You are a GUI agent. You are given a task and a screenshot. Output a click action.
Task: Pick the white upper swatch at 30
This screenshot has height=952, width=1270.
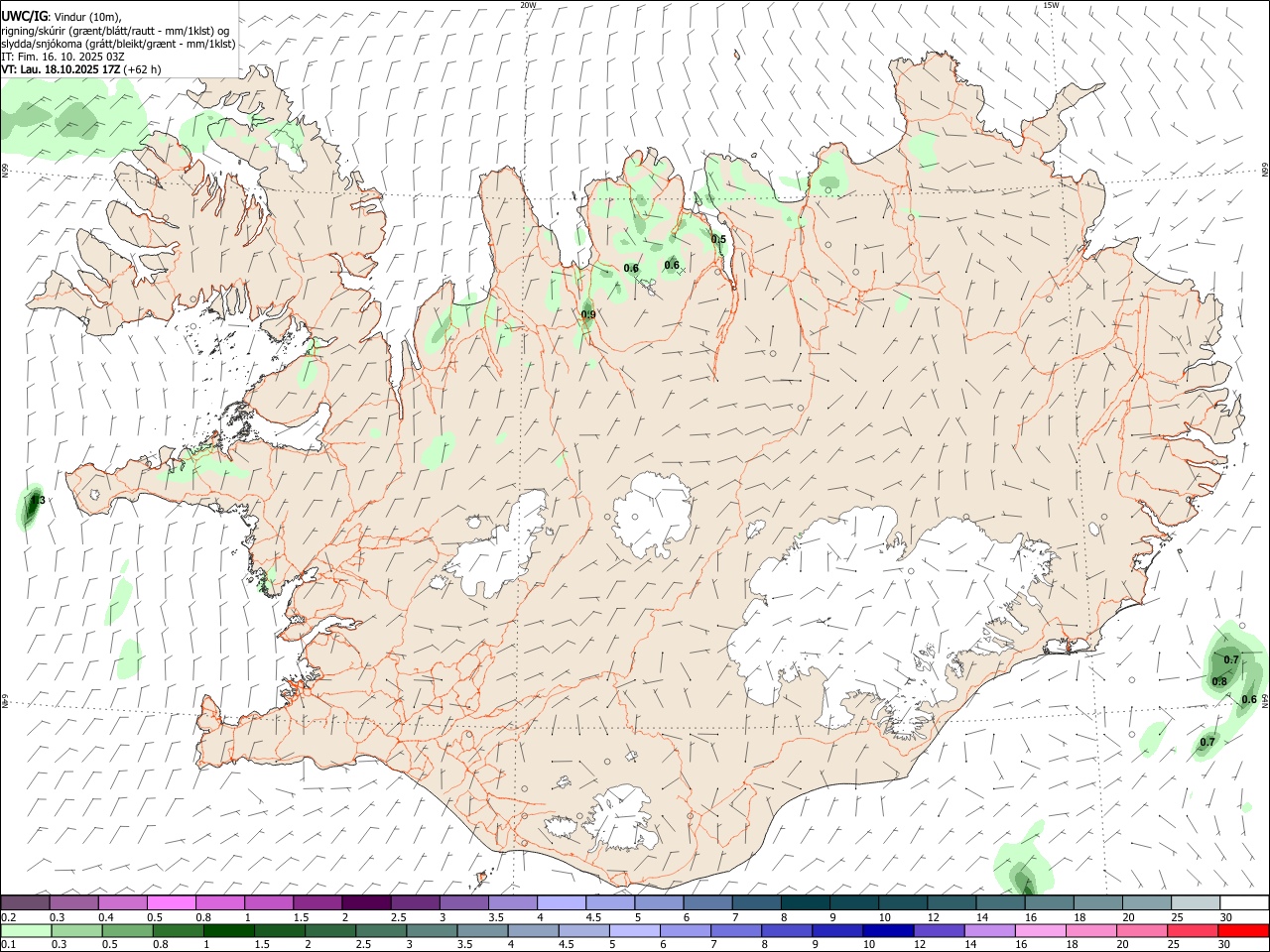(1244, 902)
